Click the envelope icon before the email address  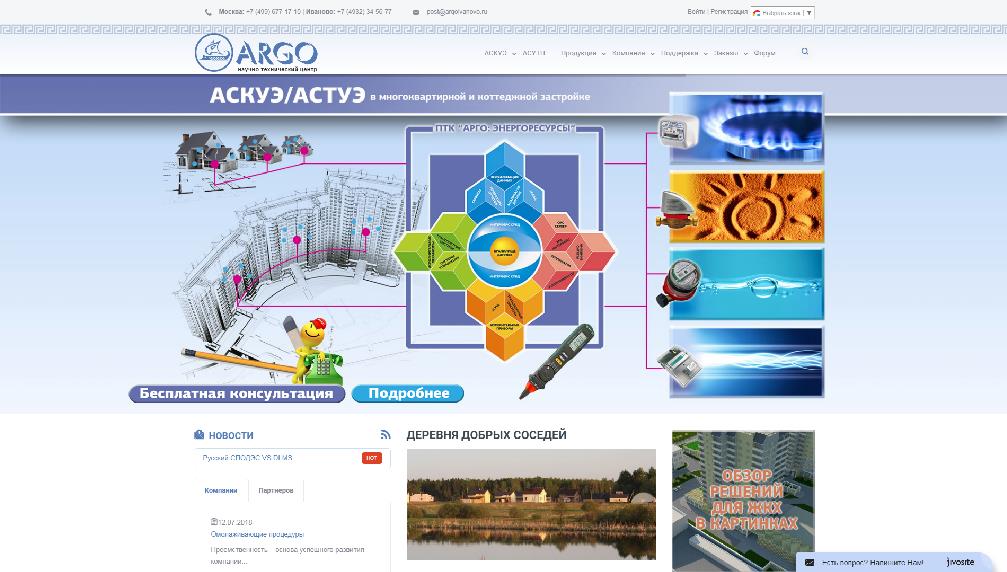[x=416, y=12]
